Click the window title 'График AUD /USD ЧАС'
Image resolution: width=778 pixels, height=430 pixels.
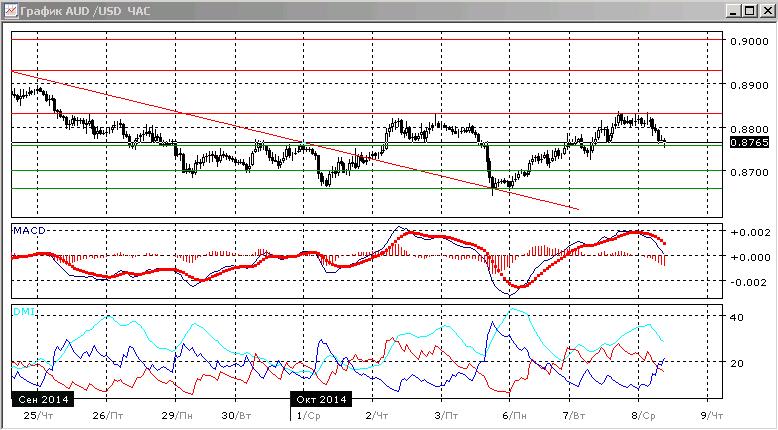pyautogui.click(x=85, y=10)
